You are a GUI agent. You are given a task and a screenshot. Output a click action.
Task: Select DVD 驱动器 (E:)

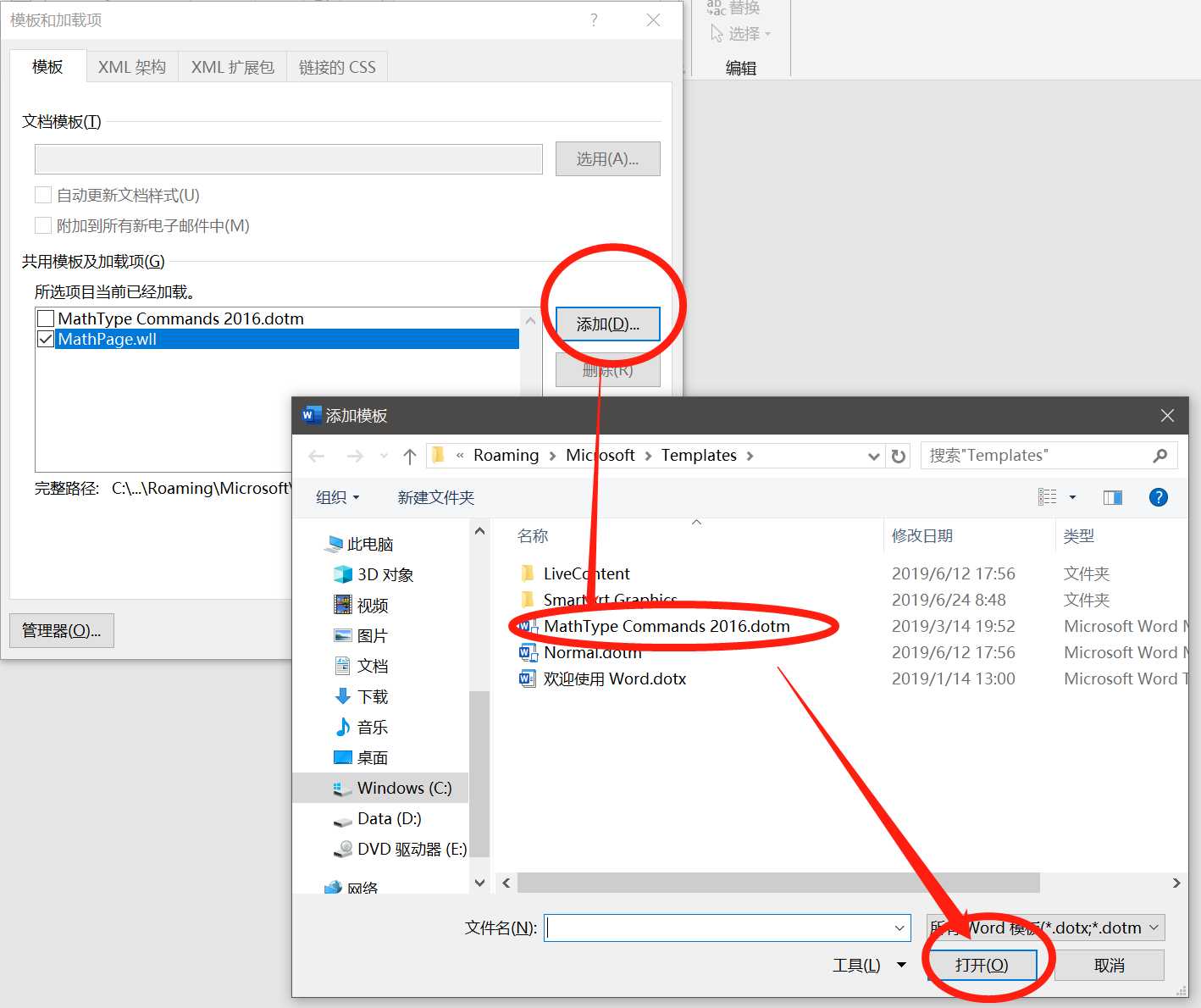click(x=400, y=849)
